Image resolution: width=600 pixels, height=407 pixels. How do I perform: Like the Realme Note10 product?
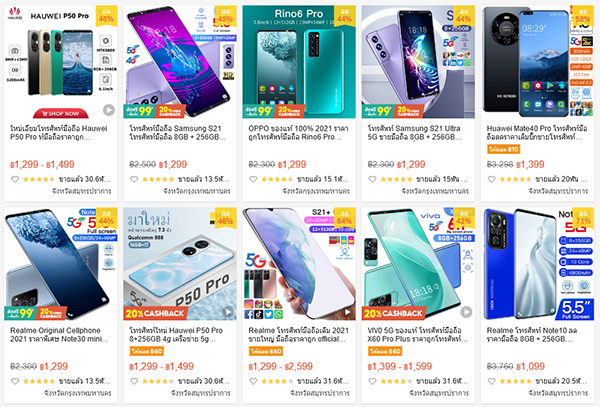[x=492, y=381]
